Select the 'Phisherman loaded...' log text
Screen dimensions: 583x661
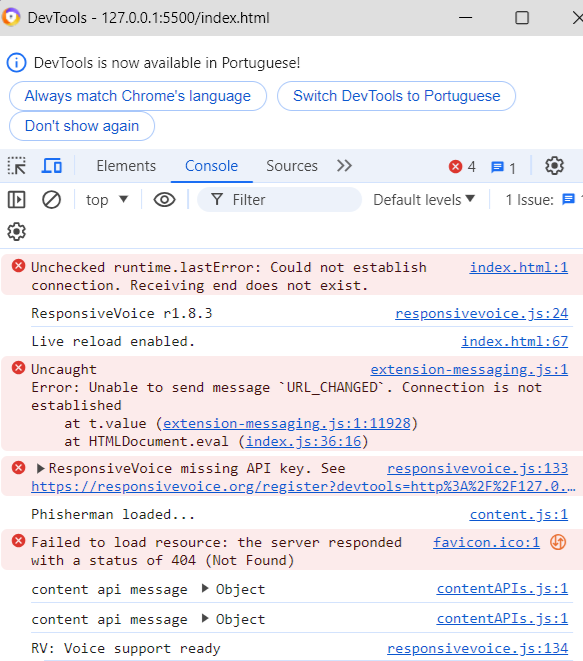point(113,514)
